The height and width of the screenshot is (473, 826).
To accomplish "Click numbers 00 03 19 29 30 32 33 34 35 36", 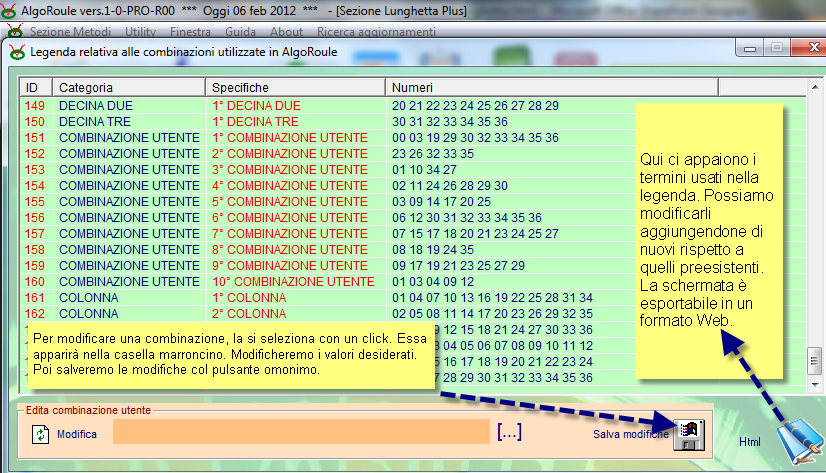I will [x=475, y=137].
